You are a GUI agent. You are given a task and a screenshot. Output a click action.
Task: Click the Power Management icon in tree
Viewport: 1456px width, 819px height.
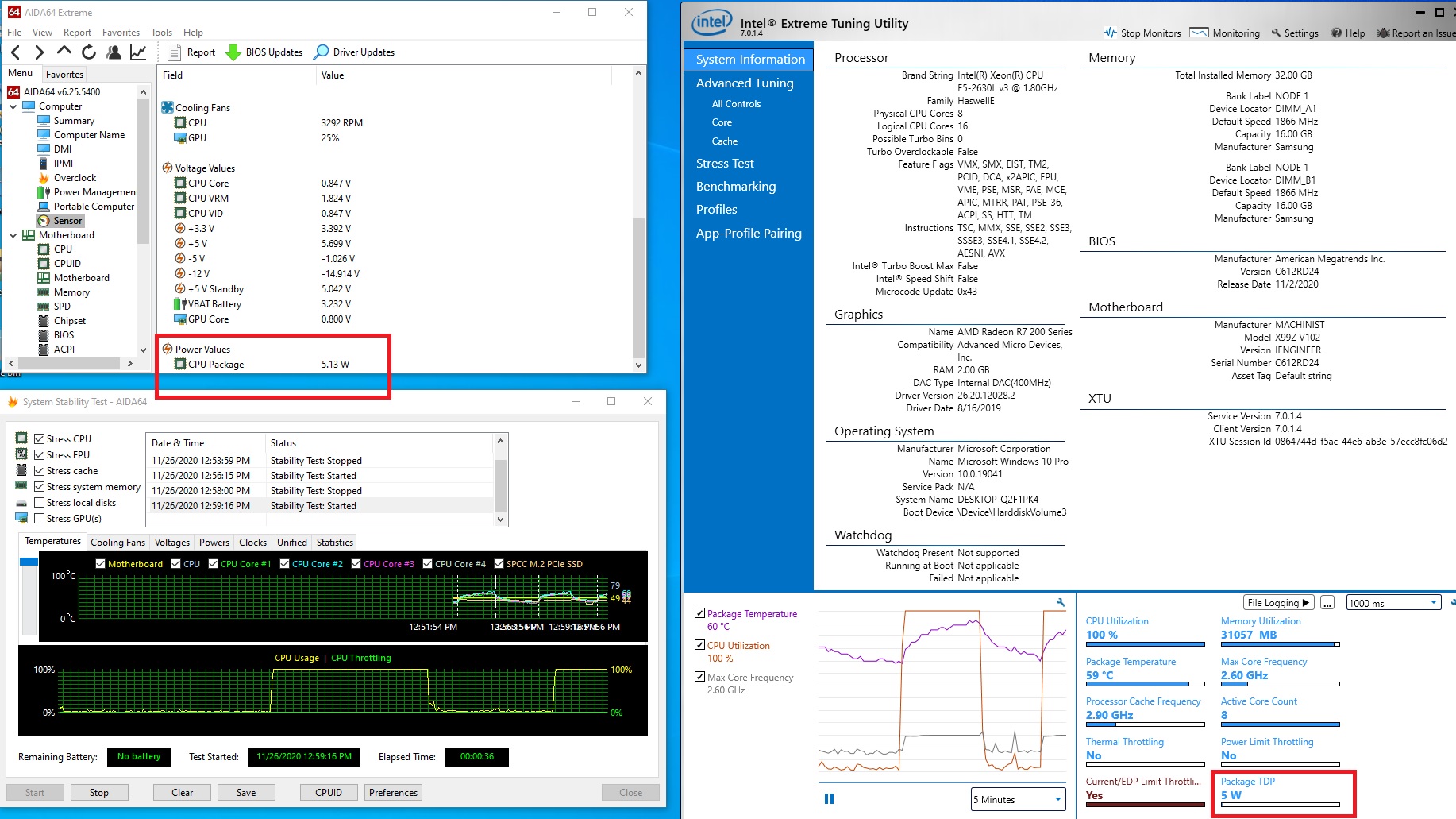click(x=44, y=192)
